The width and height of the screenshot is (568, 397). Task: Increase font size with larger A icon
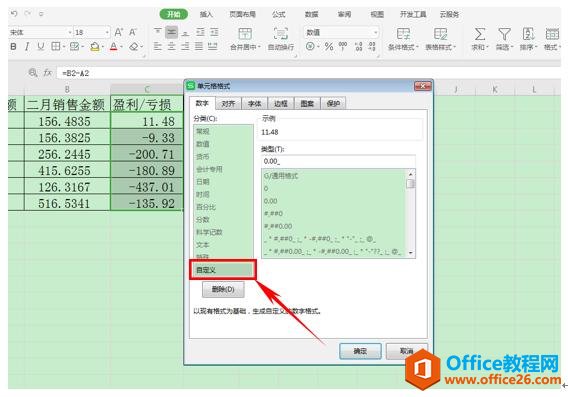tap(118, 32)
